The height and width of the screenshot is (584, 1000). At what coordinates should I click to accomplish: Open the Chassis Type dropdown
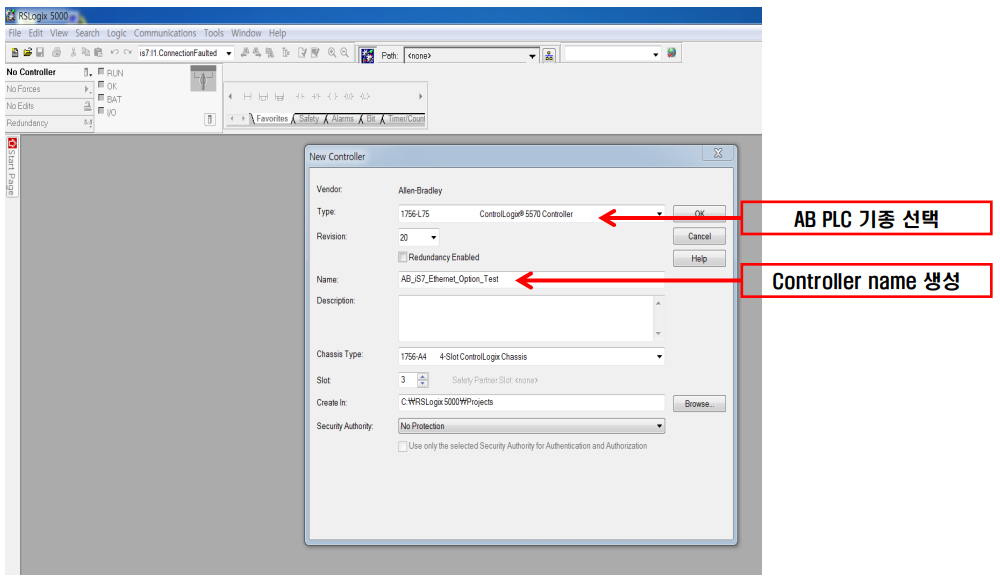660,356
